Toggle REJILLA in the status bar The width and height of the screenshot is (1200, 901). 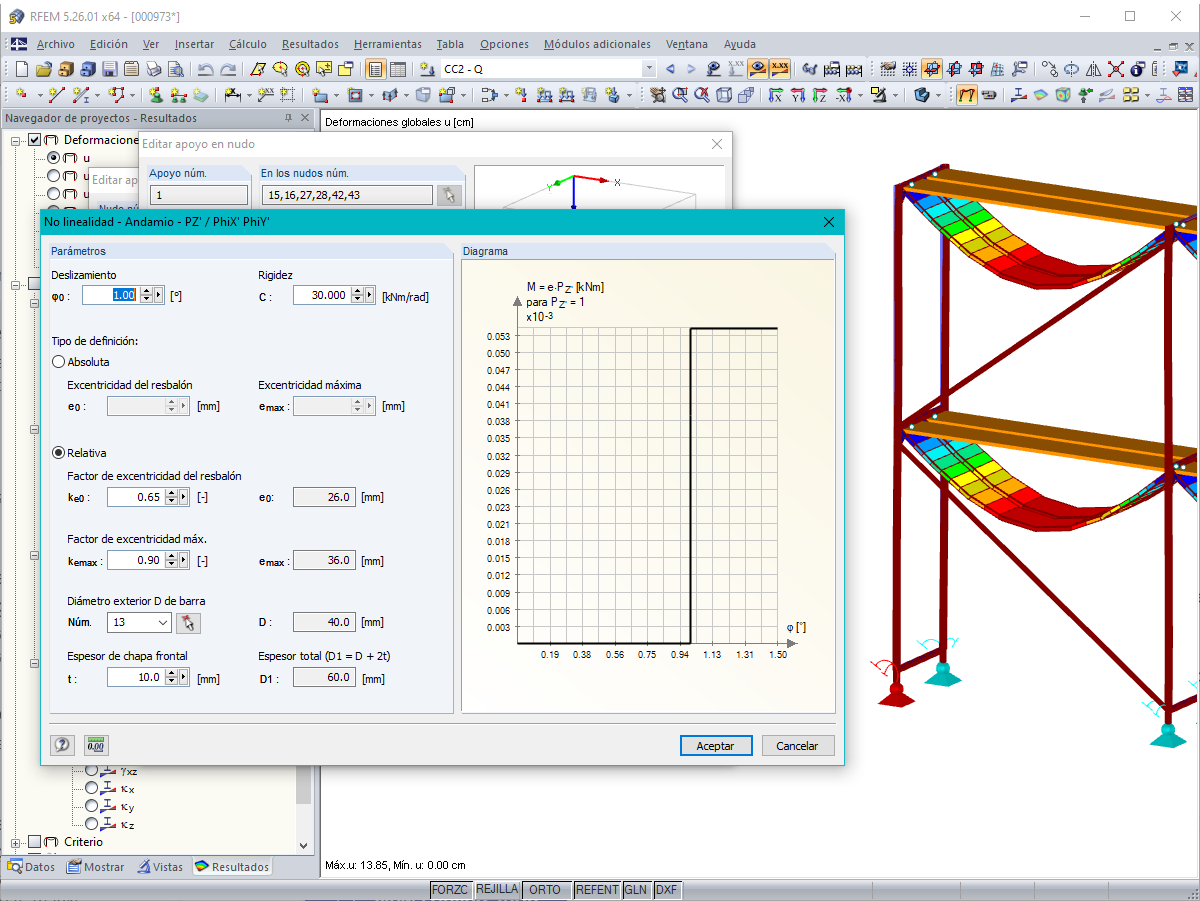click(497, 889)
